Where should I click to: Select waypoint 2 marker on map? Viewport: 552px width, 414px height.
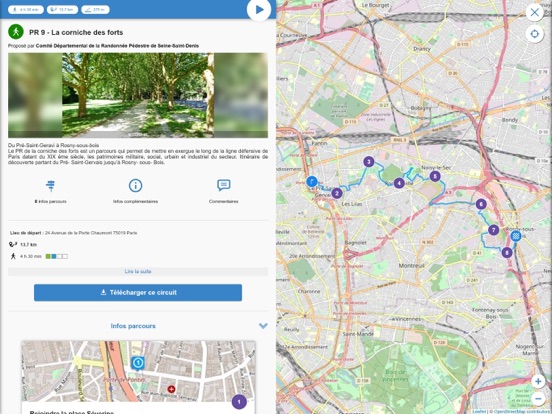pyautogui.click(x=337, y=193)
